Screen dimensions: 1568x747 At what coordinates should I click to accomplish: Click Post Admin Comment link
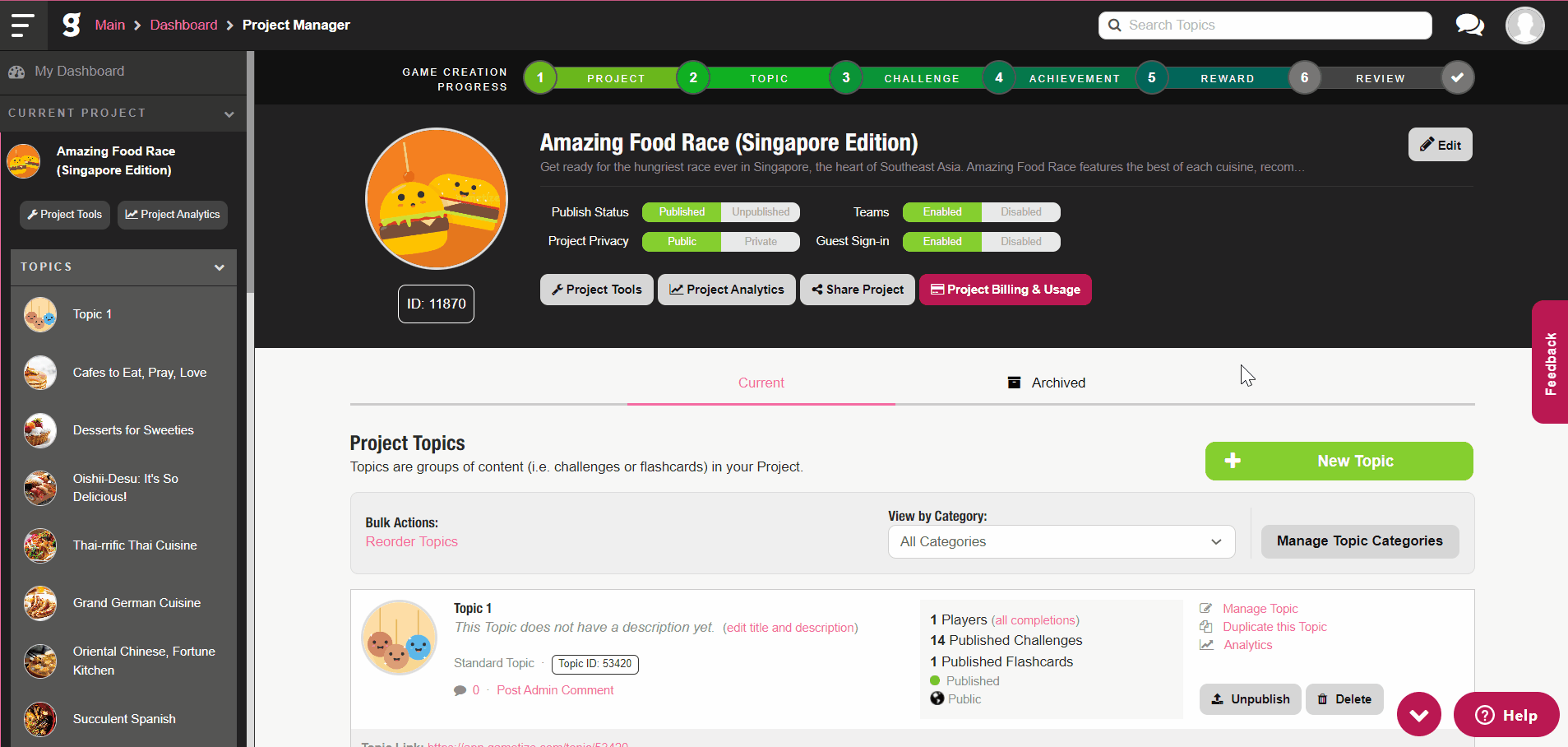pos(555,690)
